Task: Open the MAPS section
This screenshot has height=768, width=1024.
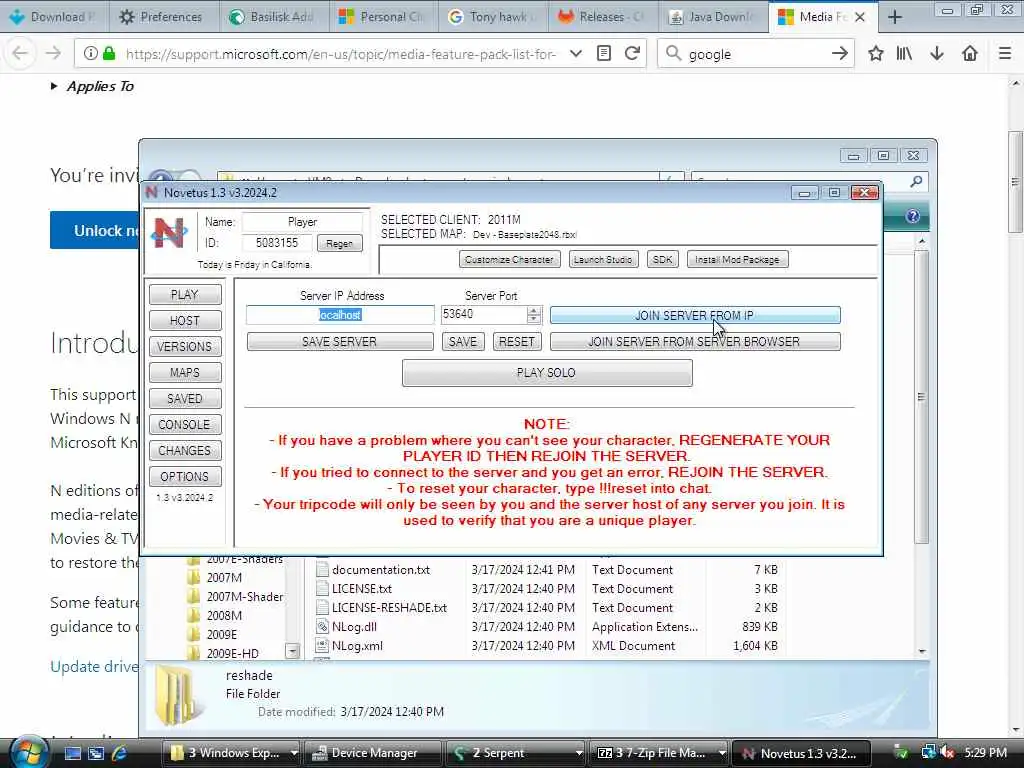Action: coord(185,373)
